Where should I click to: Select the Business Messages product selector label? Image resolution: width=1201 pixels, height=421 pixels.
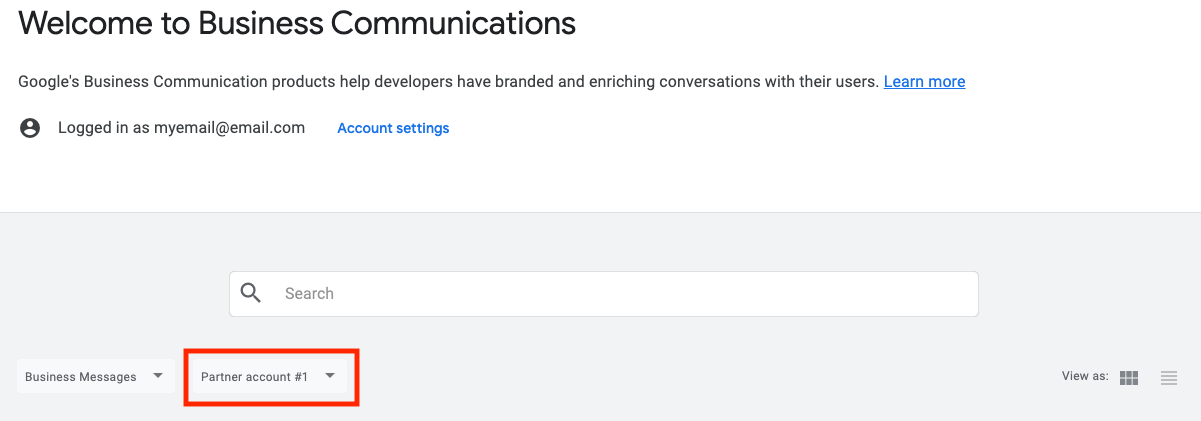click(x=80, y=377)
